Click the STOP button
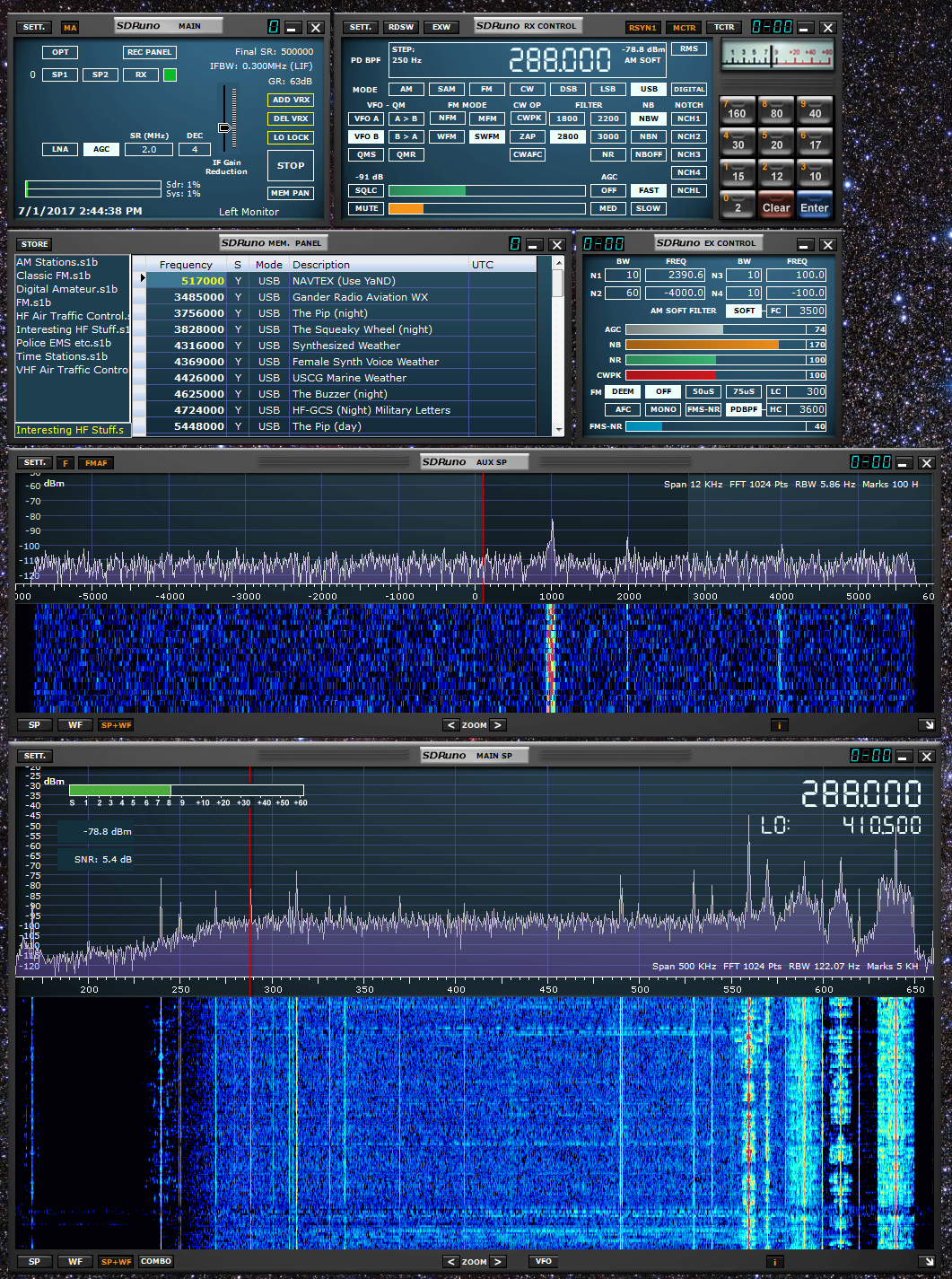Screen dimensions: 952x1279 click(291, 165)
